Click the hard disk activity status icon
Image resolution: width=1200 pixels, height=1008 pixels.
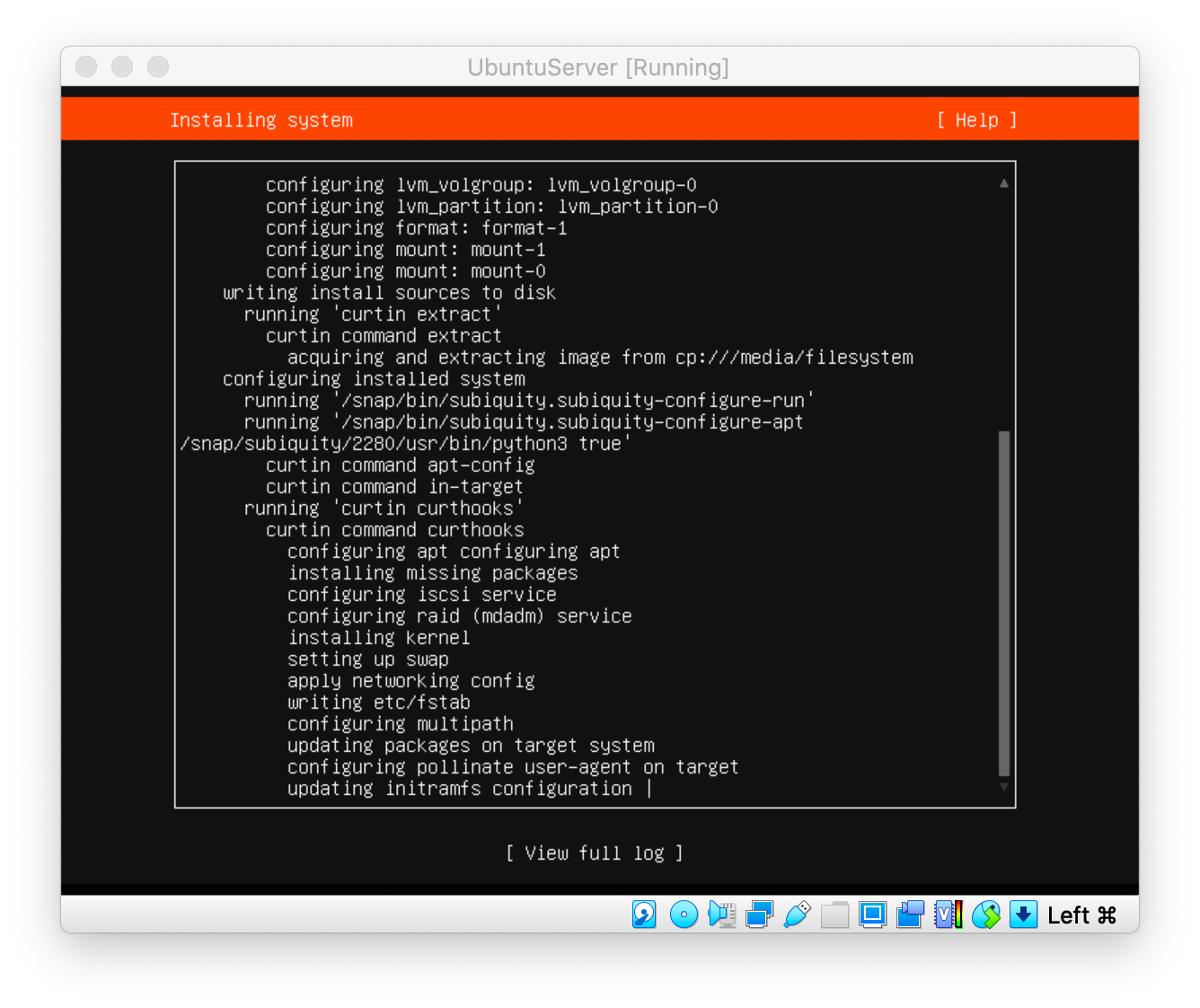tap(644, 915)
